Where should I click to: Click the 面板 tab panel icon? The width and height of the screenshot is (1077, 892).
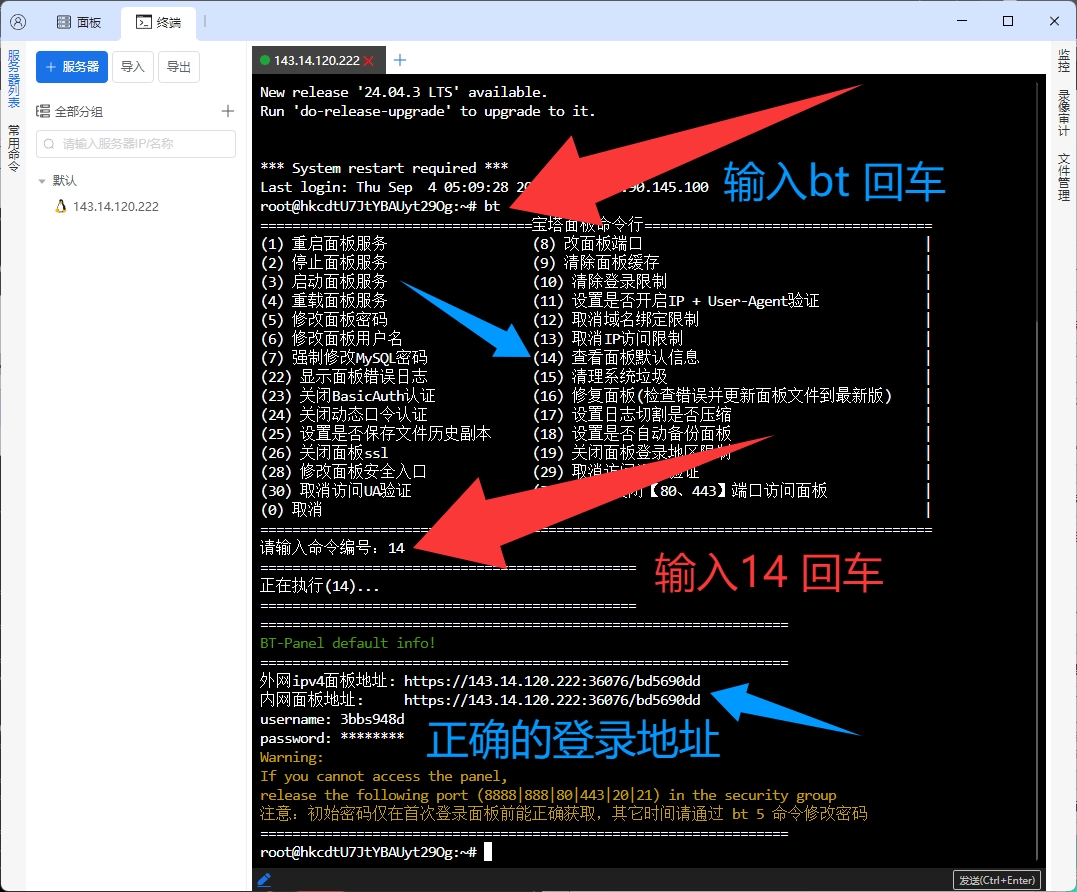[x=63, y=22]
